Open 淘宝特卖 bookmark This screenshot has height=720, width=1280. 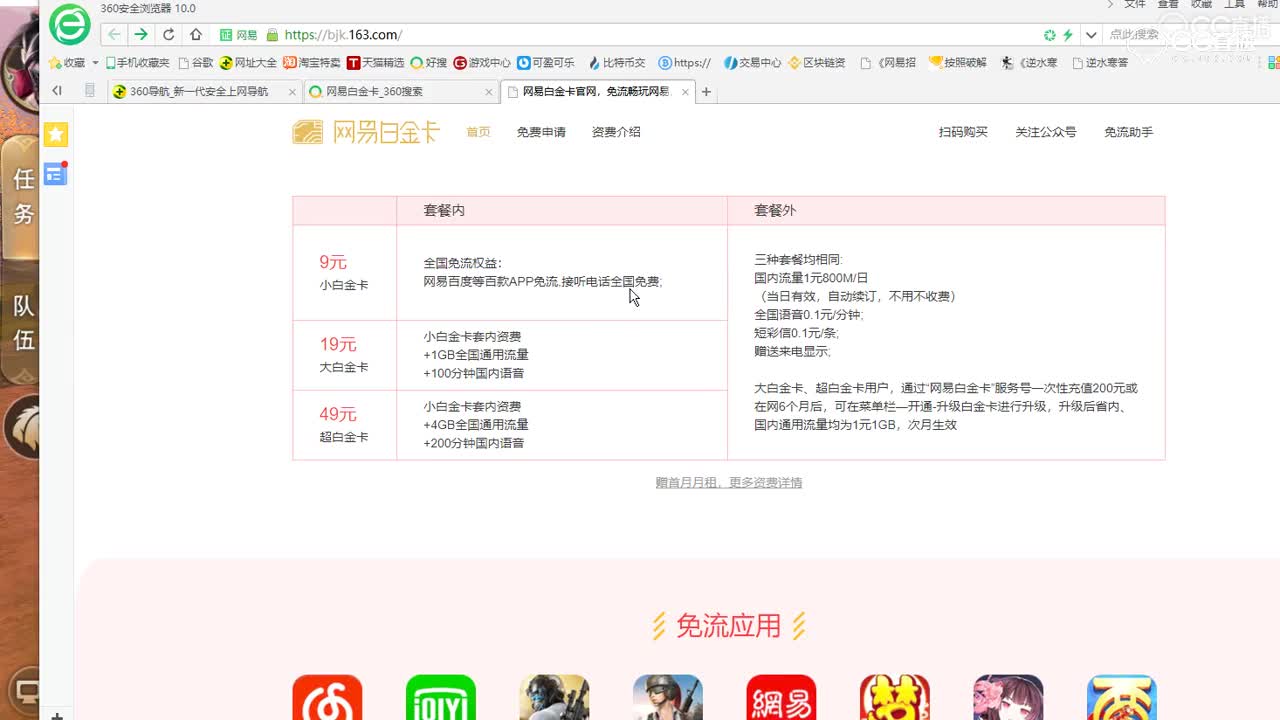tap(311, 62)
